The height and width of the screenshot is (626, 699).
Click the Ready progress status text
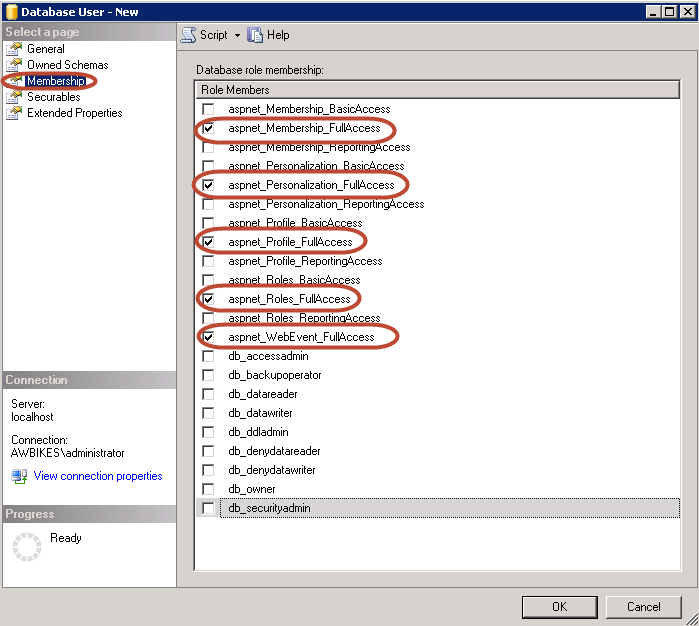pyautogui.click(x=66, y=538)
